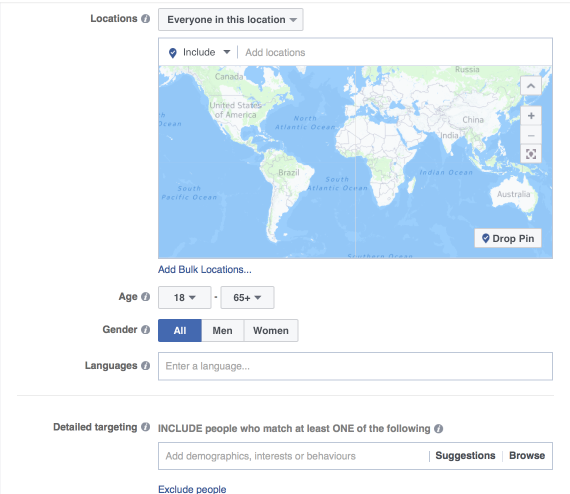Click the Exclude people link
This screenshot has width=570, height=494.
pos(192,489)
